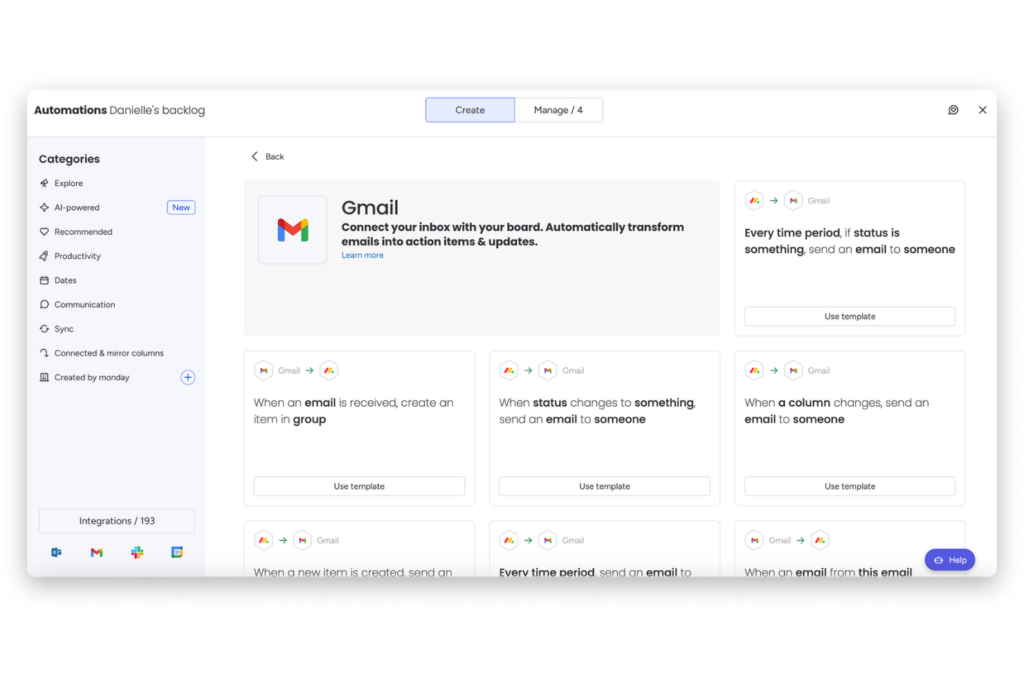Click monday icon on new item created card

coord(264,541)
